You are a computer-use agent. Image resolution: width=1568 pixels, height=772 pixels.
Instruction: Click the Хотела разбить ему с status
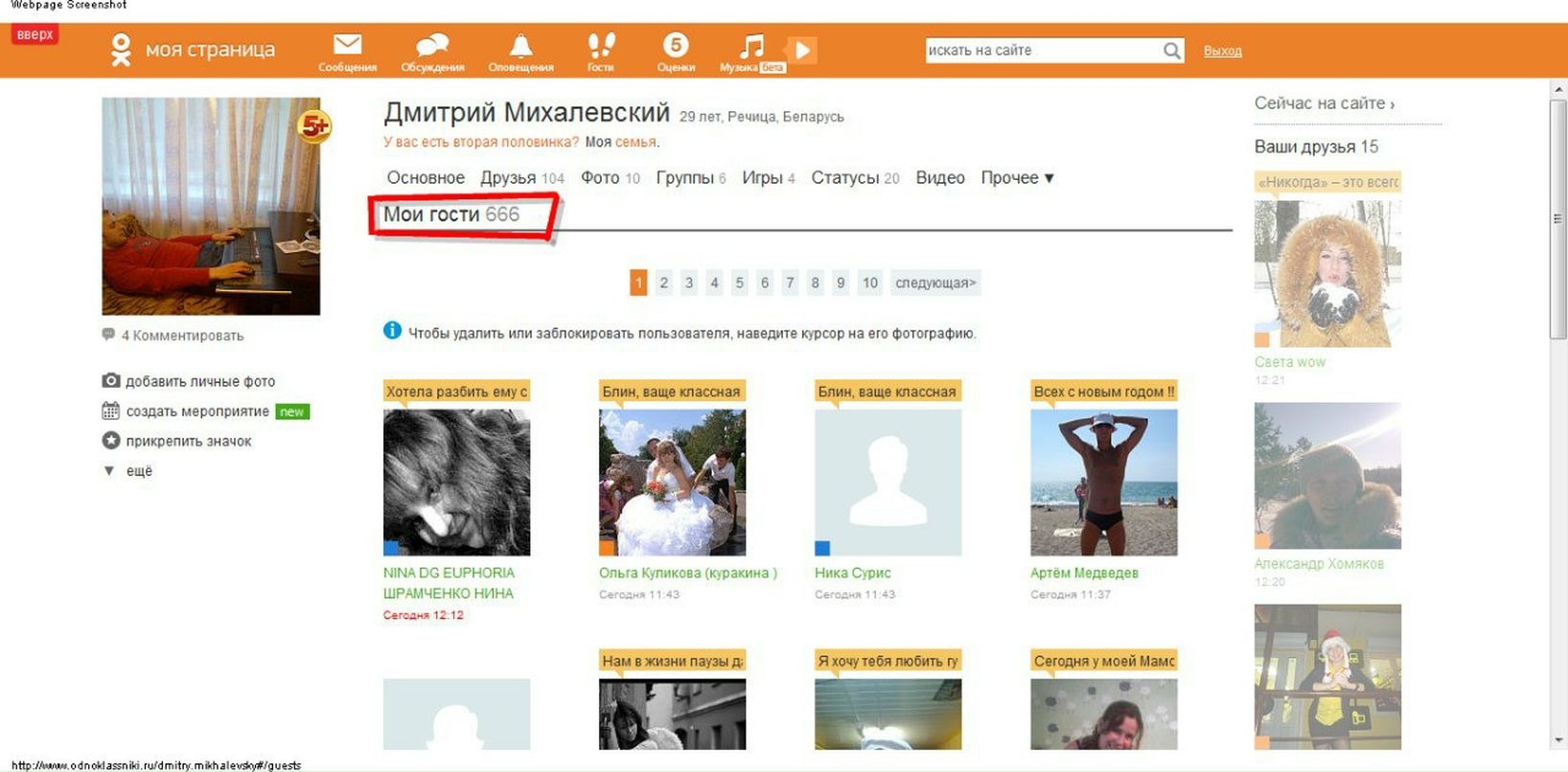pyautogui.click(x=456, y=391)
